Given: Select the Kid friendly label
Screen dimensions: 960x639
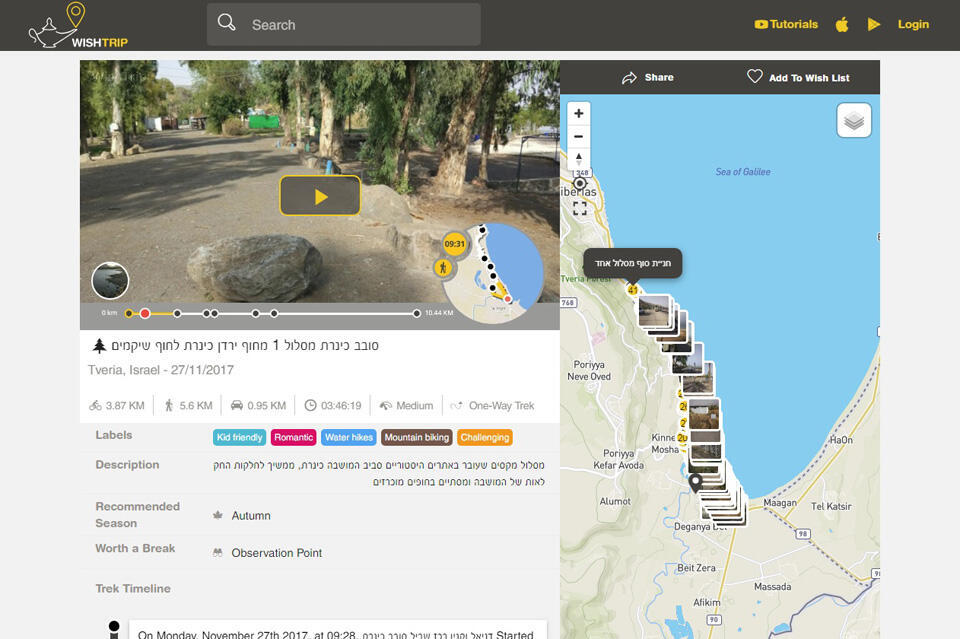Looking at the screenshot, I should (x=239, y=438).
